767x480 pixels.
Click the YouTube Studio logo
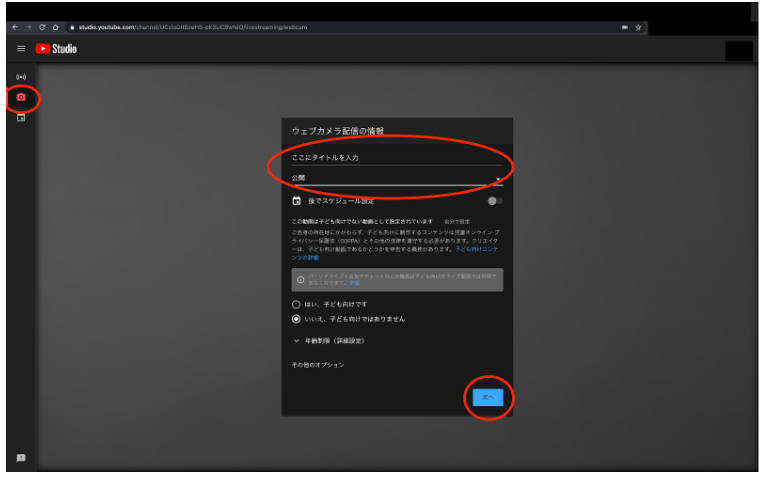[x=56, y=48]
